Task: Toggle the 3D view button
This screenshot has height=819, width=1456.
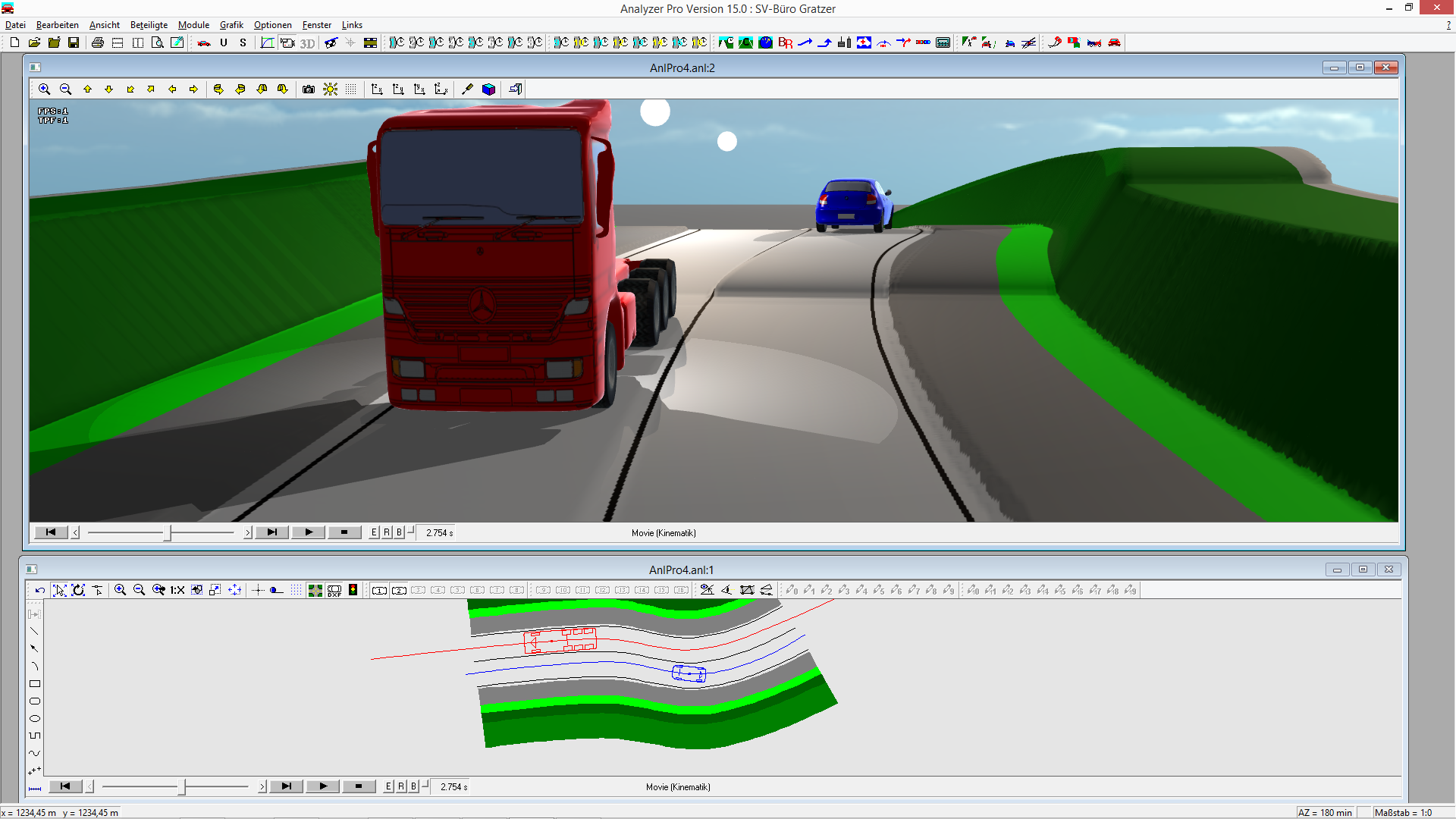Action: click(307, 42)
